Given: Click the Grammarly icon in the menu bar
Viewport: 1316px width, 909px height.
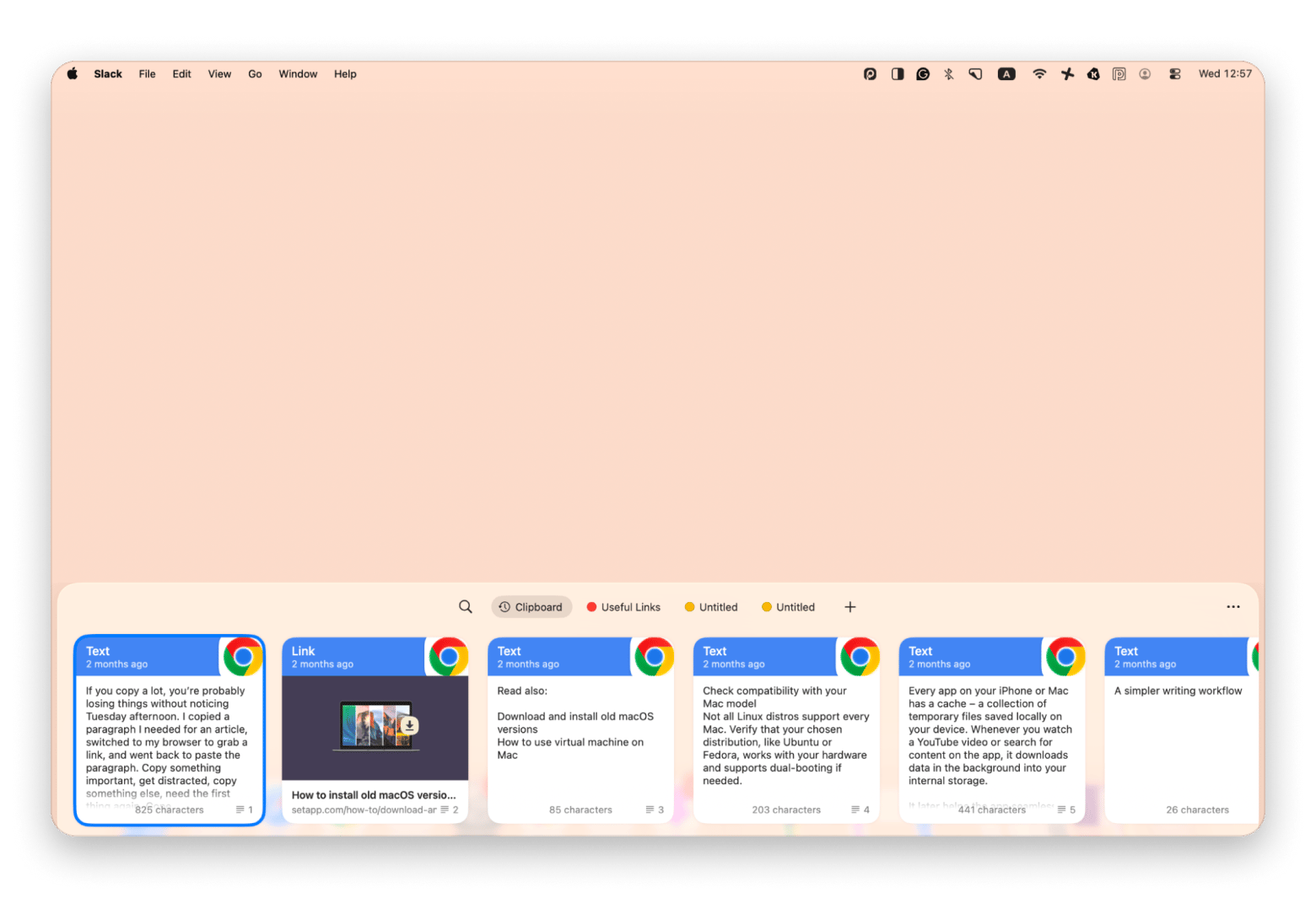Looking at the screenshot, I should 922,73.
